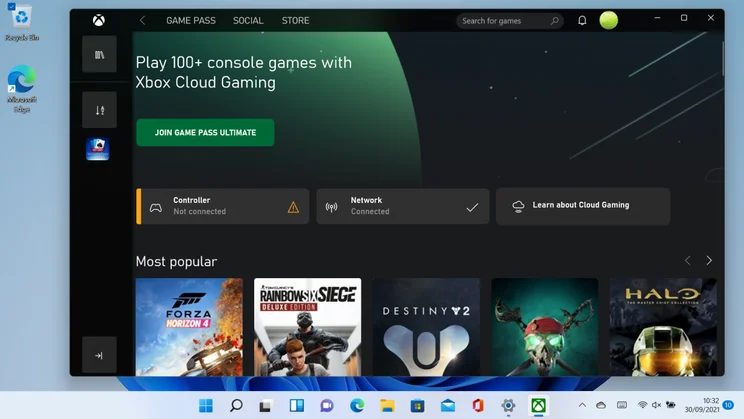Open the SOCIAL tab
Image resolution: width=744 pixels, height=419 pixels.
(x=248, y=20)
